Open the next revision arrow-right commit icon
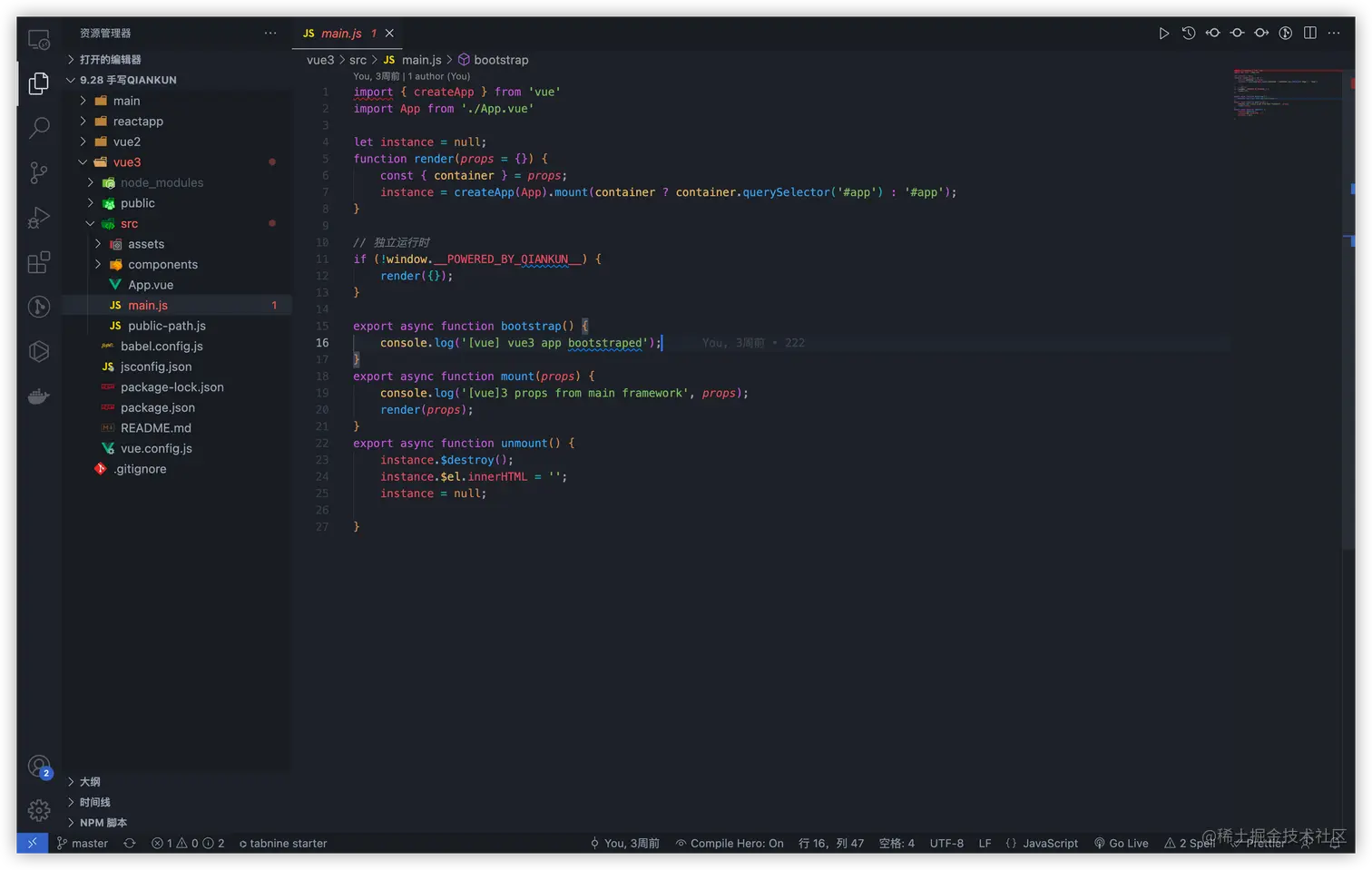The height and width of the screenshot is (870, 1372). click(1261, 34)
